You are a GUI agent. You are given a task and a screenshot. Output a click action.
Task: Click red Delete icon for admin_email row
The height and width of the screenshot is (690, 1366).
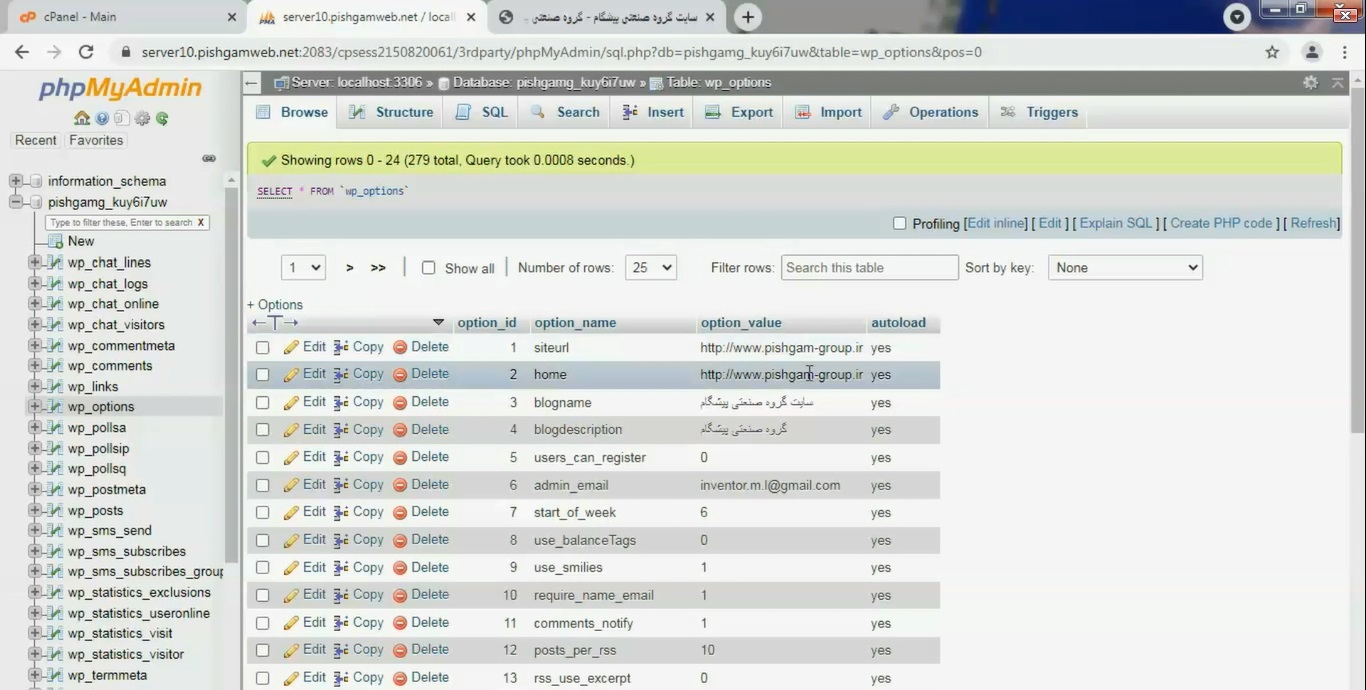tap(400, 485)
